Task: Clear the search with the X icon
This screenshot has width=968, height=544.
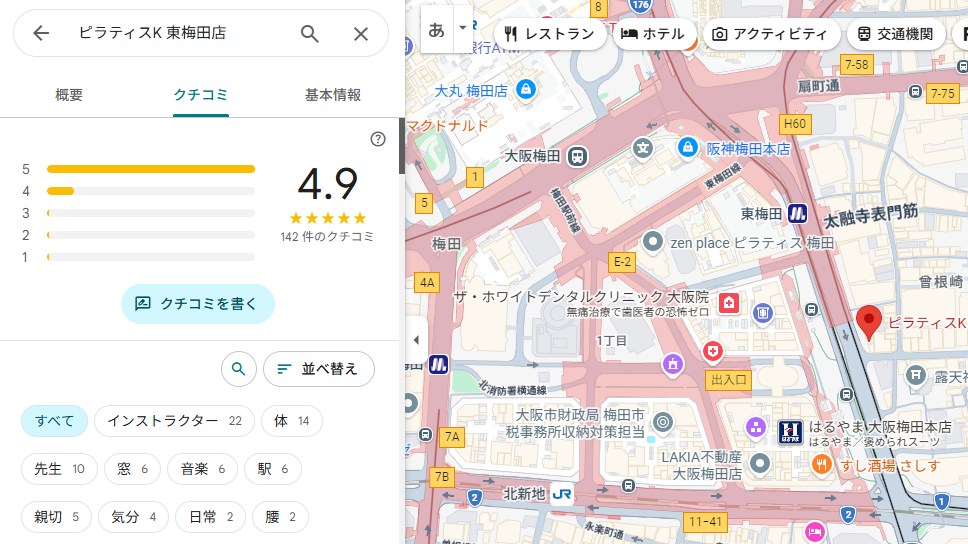Action: click(x=361, y=33)
